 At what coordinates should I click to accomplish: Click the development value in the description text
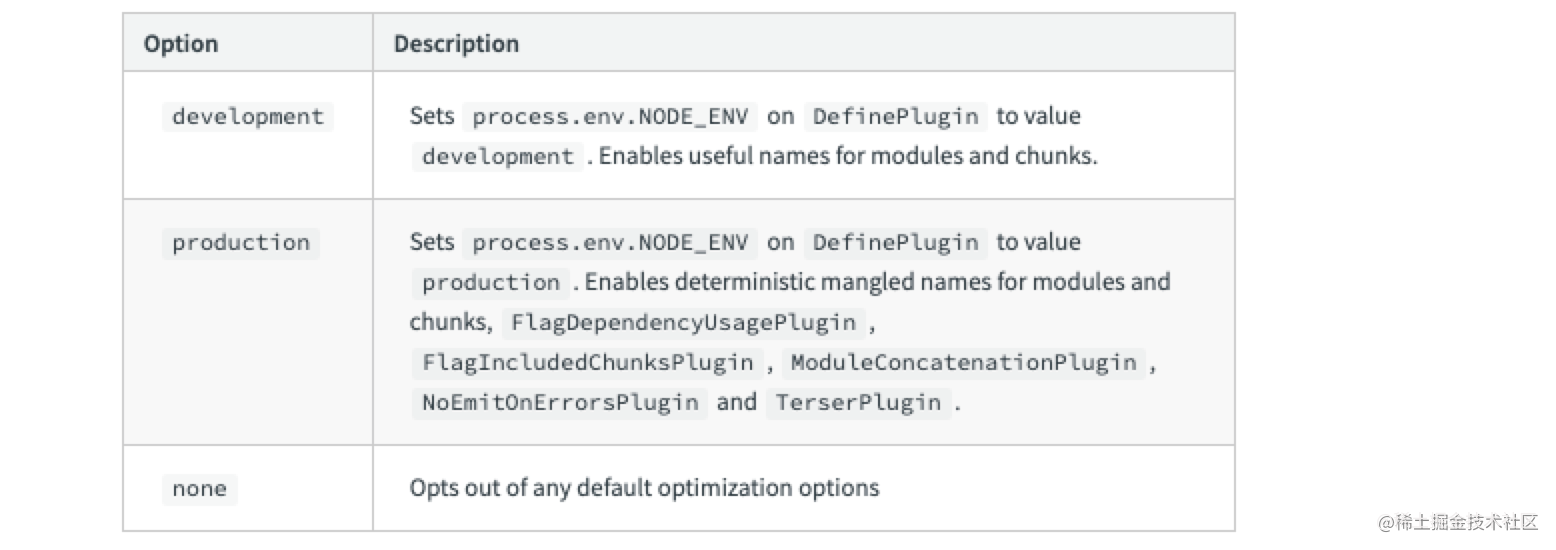tap(497, 157)
